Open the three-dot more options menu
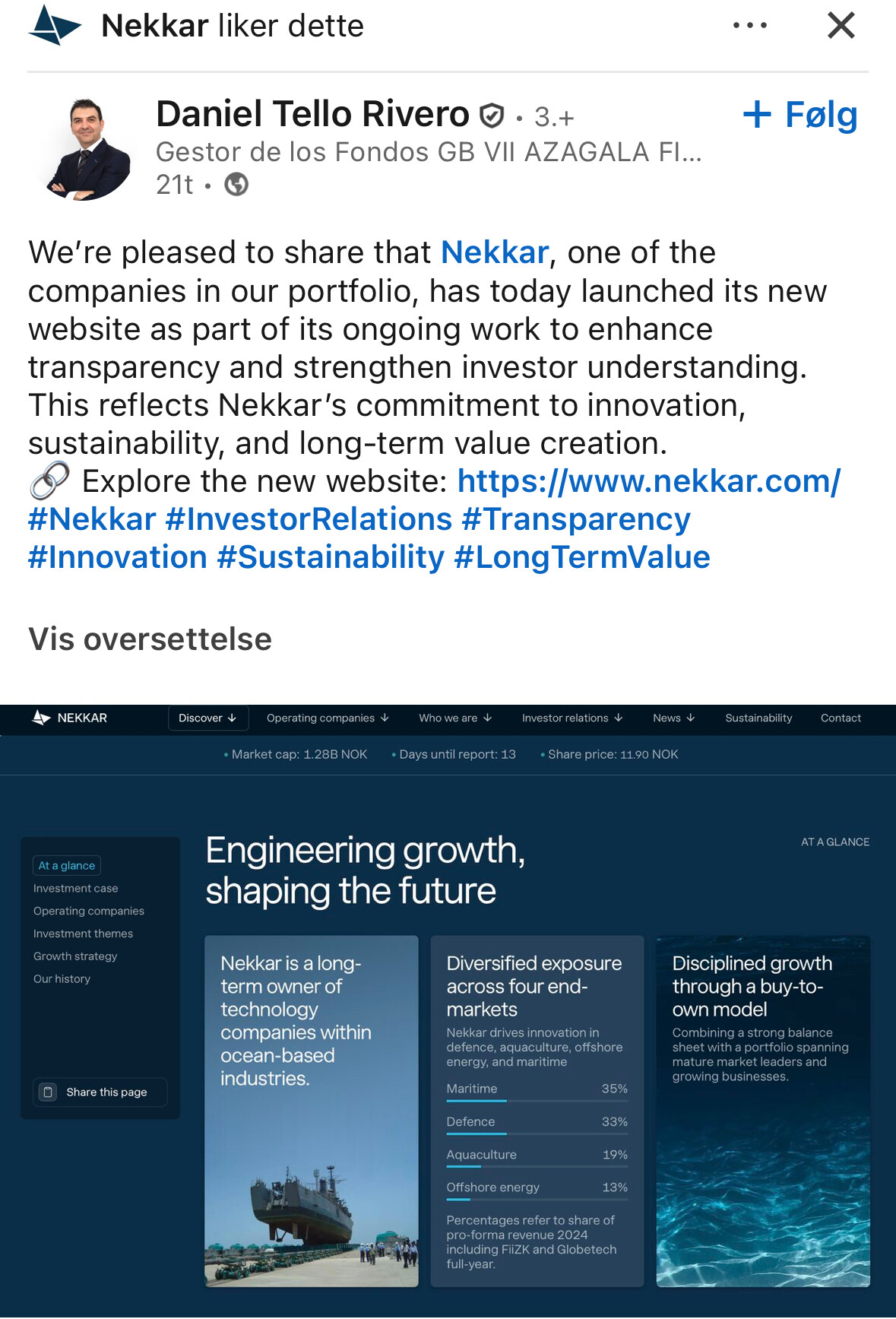This screenshot has height=1319, width=896. click(x=749, y=26)
